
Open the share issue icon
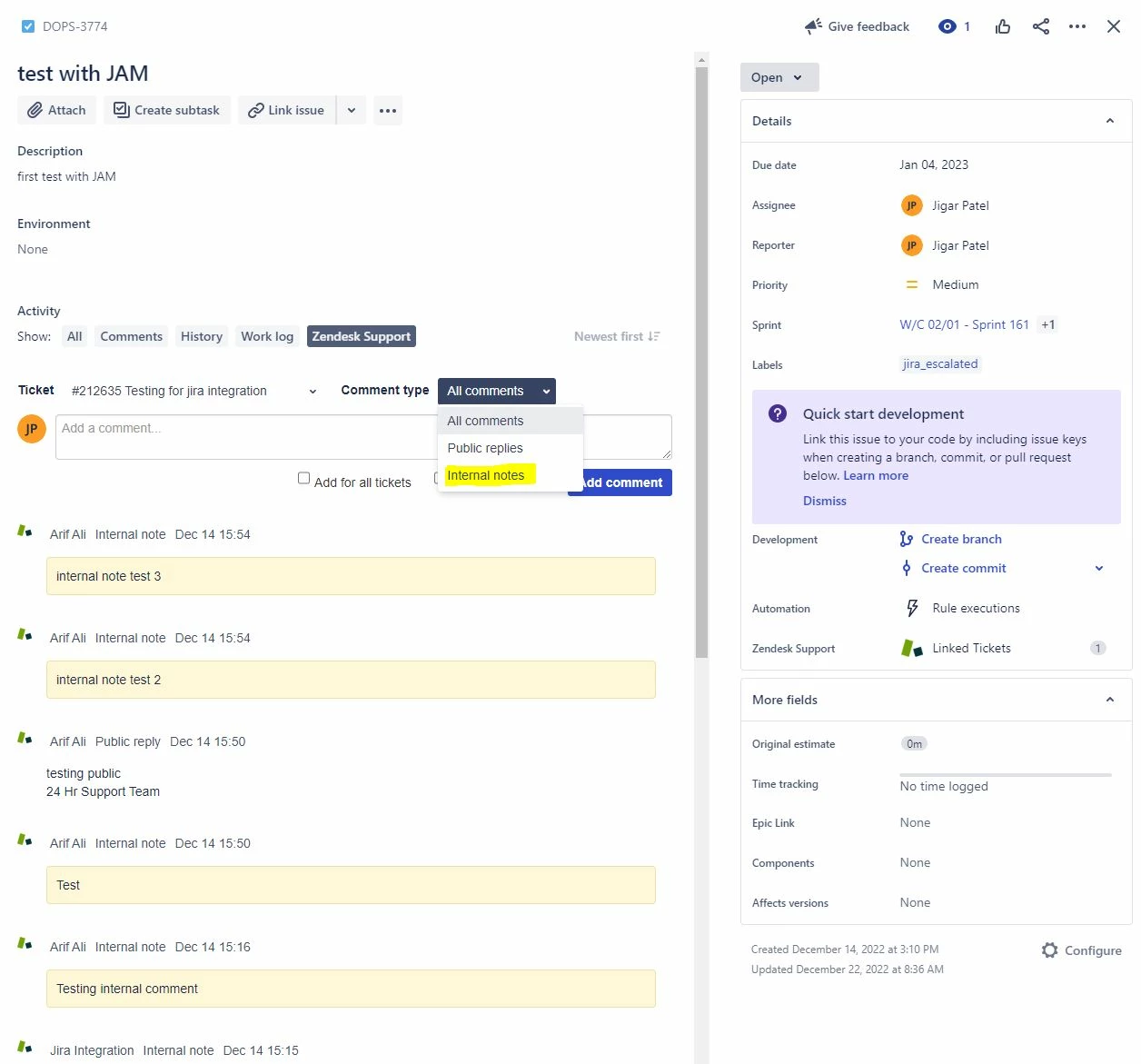(1041, 26)
